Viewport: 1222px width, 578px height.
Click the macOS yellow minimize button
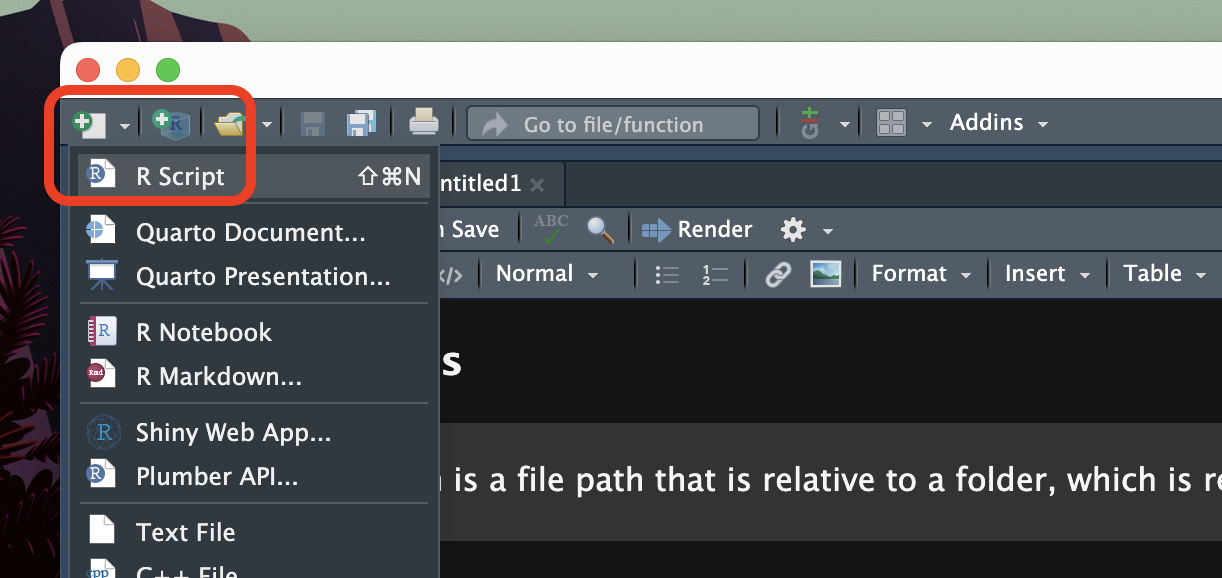(128, 70)
